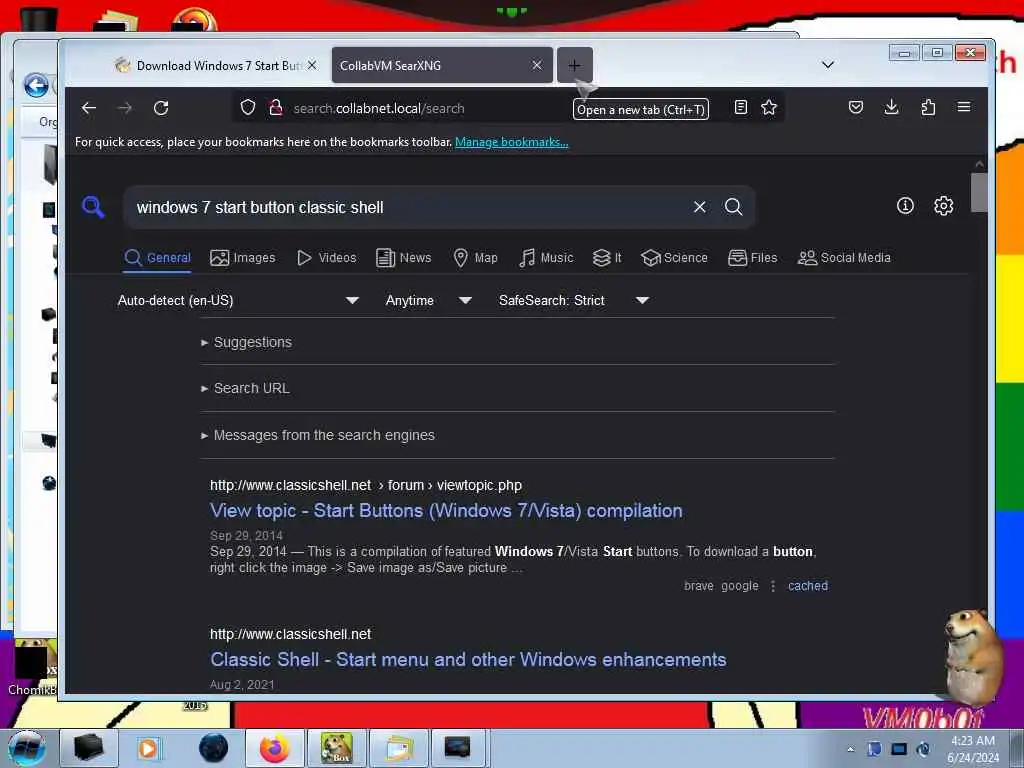Click the insecure connection padlock icon
This screenshot has height=768, width=1024.
click(x=276, y=107)
